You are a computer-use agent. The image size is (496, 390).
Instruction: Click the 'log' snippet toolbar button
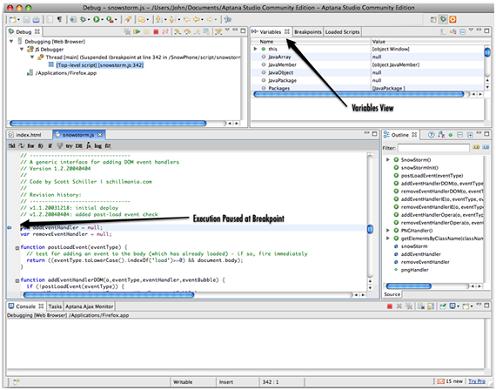pyautogui.click(x=98, y=146)
